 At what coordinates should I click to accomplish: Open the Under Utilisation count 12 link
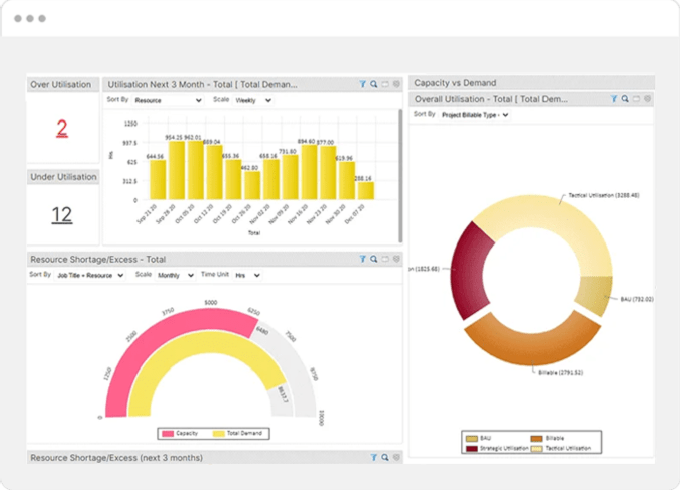(x=62, y=214)
